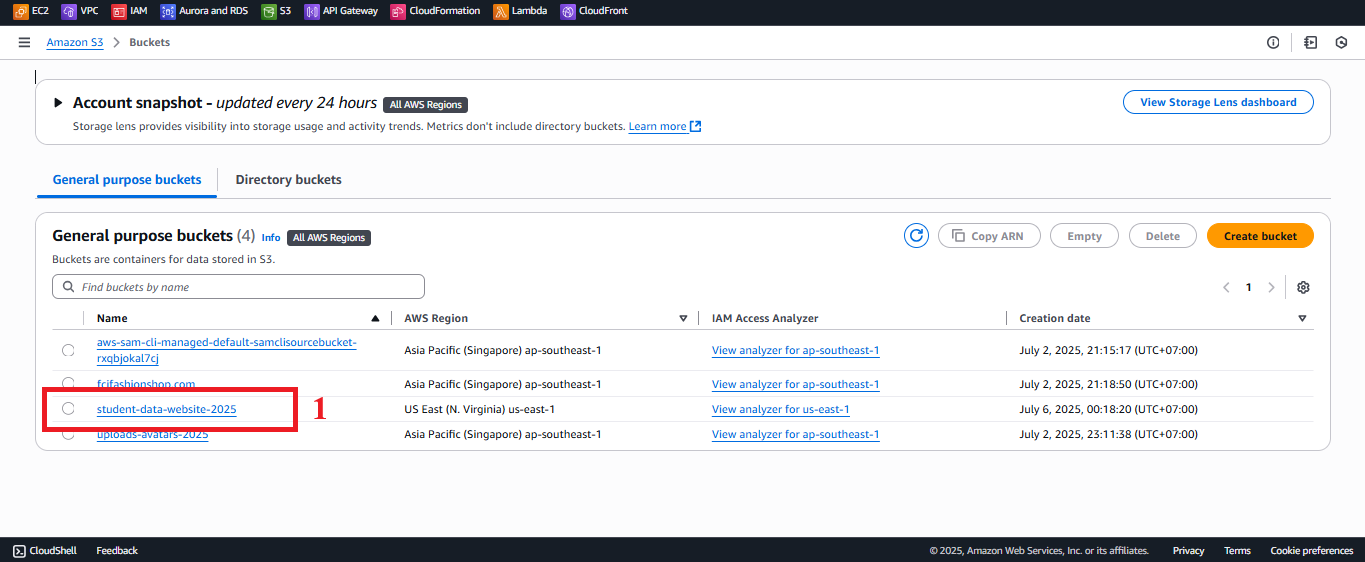Image resolution: width=1365 pixels, height=562 pixels.
Task: Open View analyzer for us-east-1 link
Action: pos(780,409)
